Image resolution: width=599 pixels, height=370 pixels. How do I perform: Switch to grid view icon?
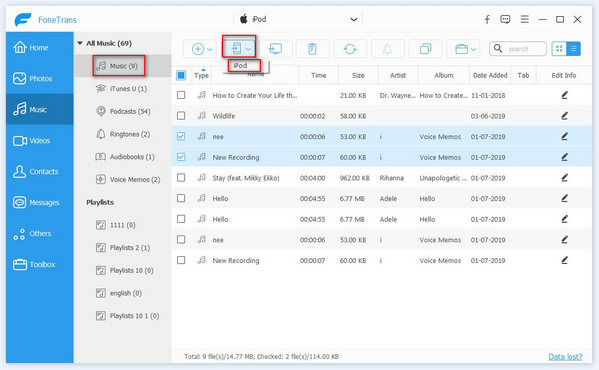point(559,49)
